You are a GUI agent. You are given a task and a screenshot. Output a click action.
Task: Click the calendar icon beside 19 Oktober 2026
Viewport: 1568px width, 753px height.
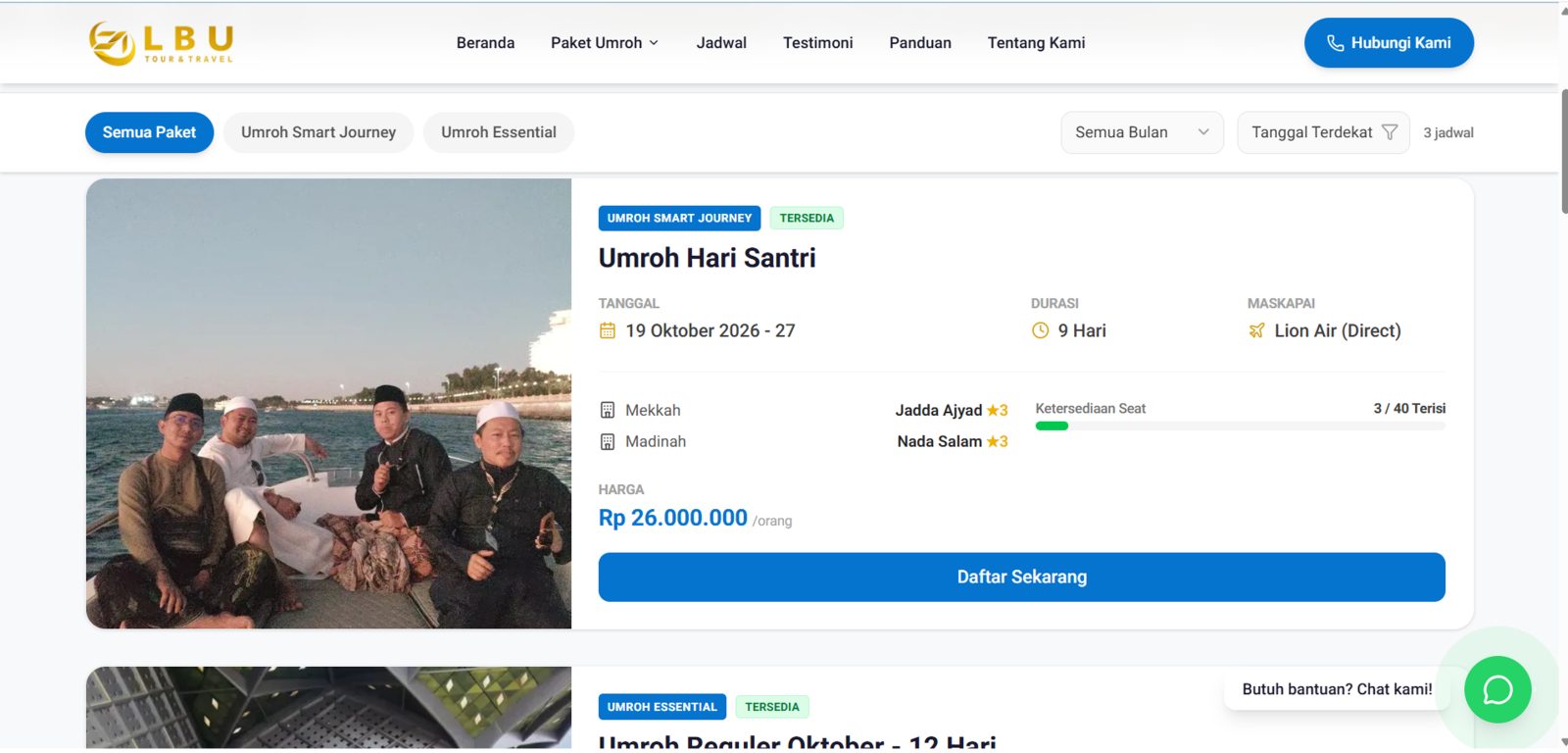point(608,330)
